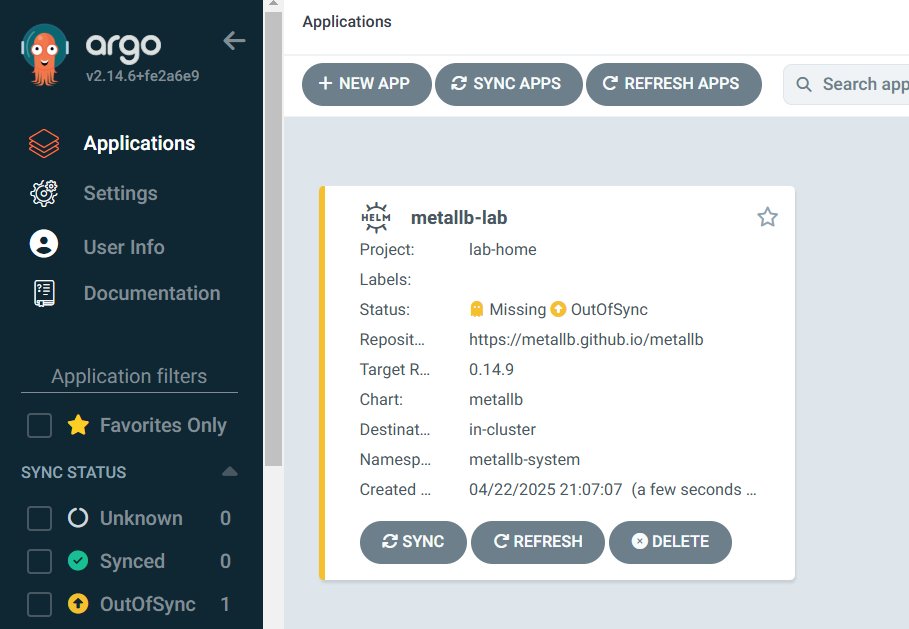Click the chart value metallb
Image resolution: width=909 pixels, height=629 pixels.
coord(496,399)
